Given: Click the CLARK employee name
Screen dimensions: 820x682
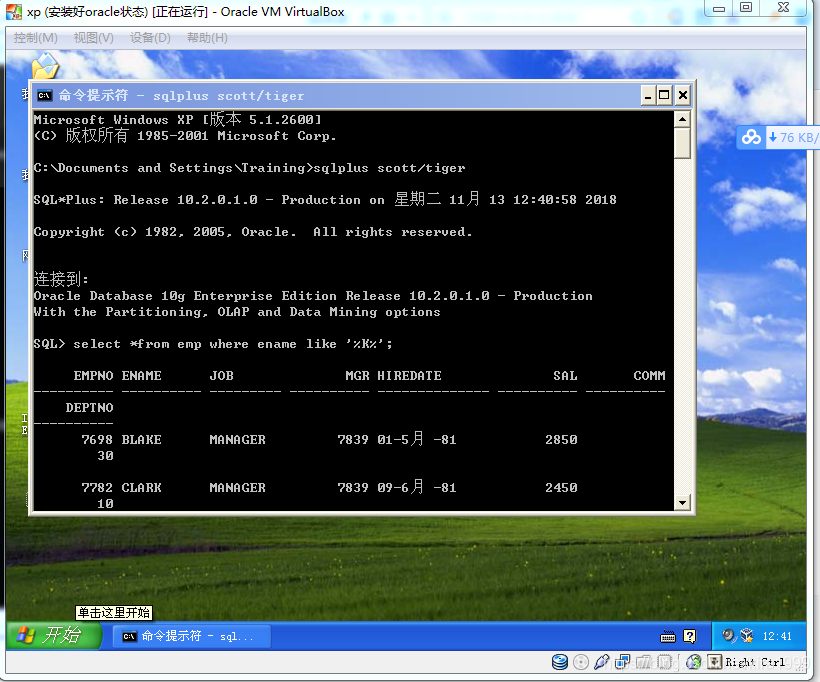Looking at the screenshot, I should point(141,487).
